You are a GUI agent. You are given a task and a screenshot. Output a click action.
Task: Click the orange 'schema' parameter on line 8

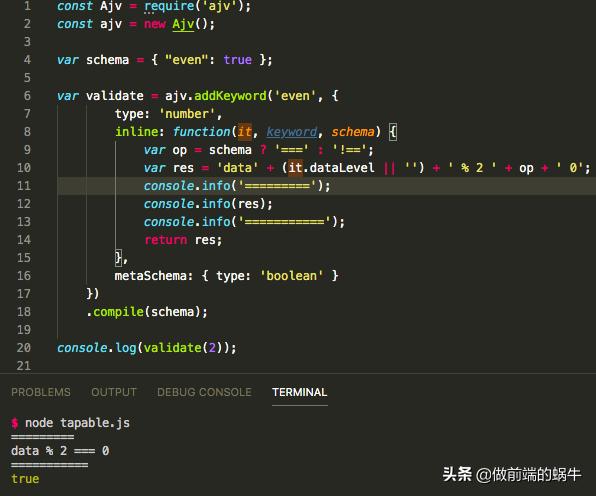coord(353,132)
